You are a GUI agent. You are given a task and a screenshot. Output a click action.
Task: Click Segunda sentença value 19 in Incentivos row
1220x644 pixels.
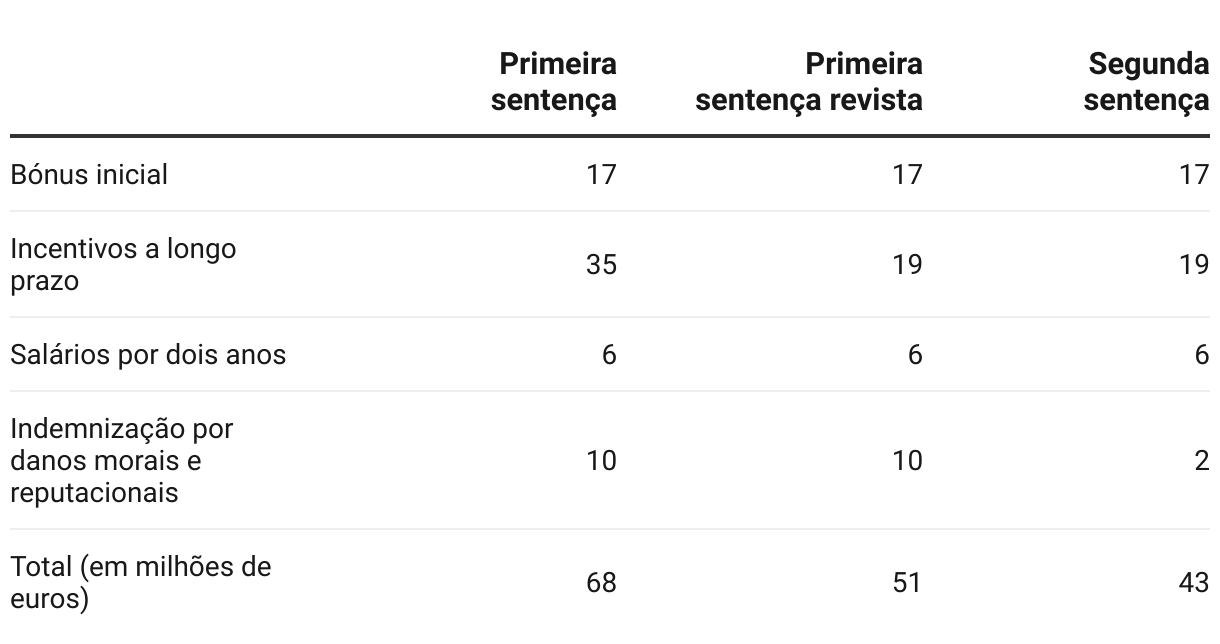point(1194,265)
